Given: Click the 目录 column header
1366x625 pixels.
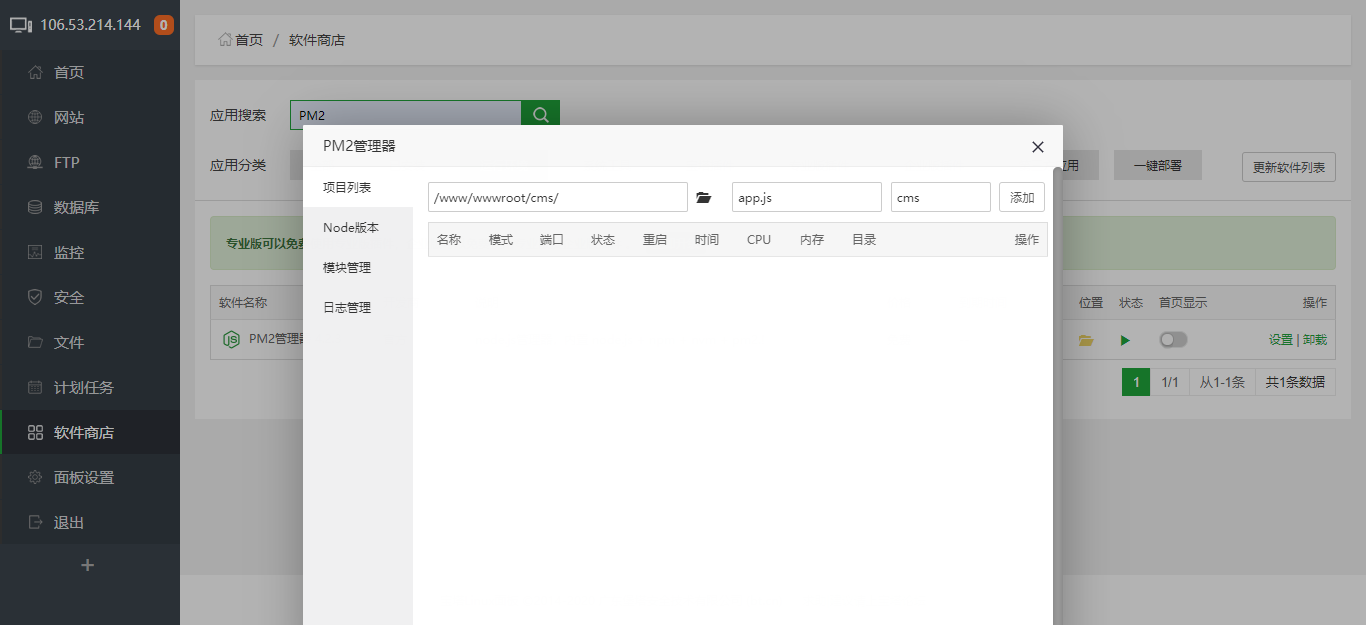Looking at the screenshot, I should pos(864,240).
